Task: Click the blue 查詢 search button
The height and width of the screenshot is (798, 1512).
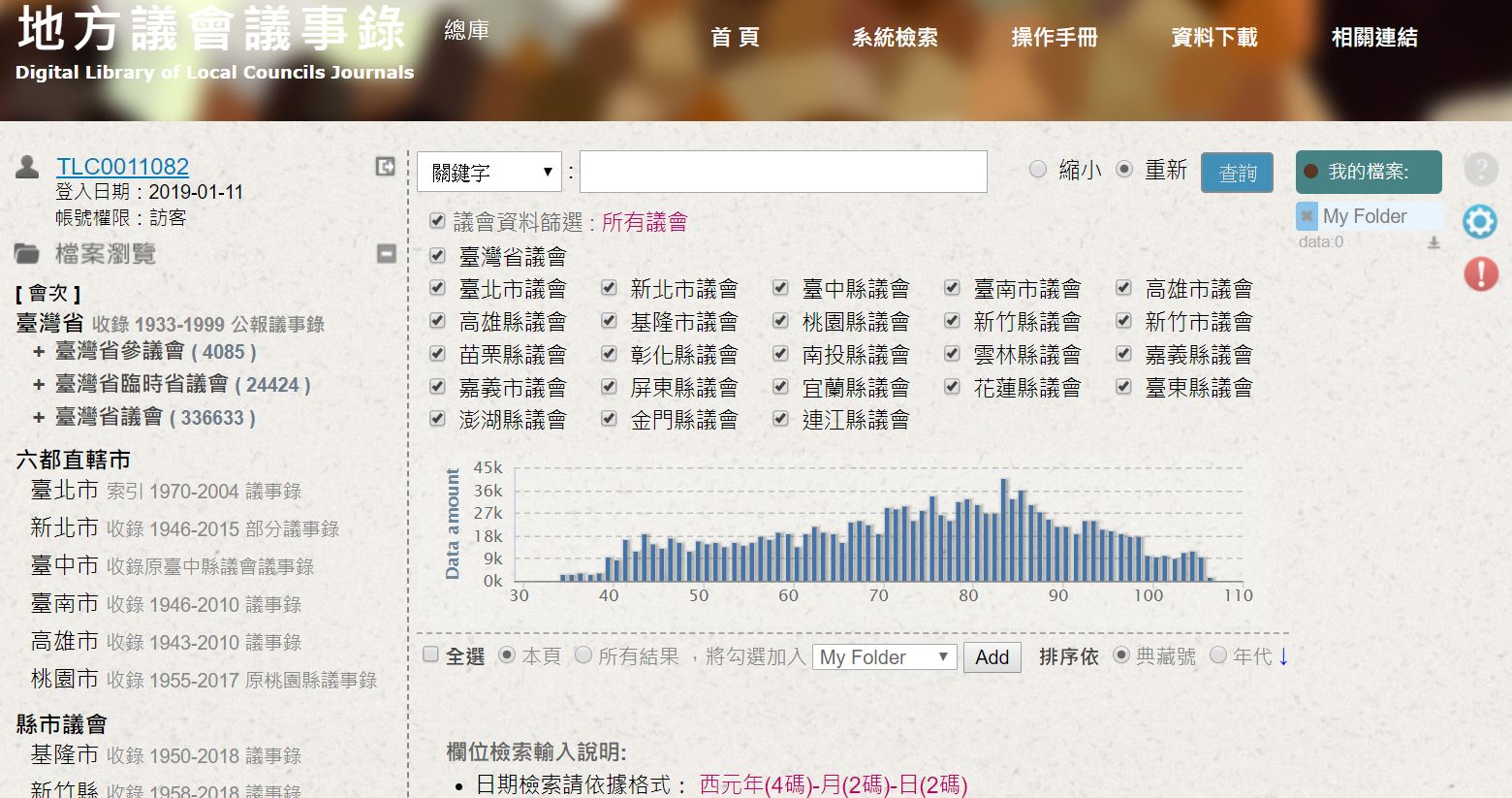Action: point(1237,173)
